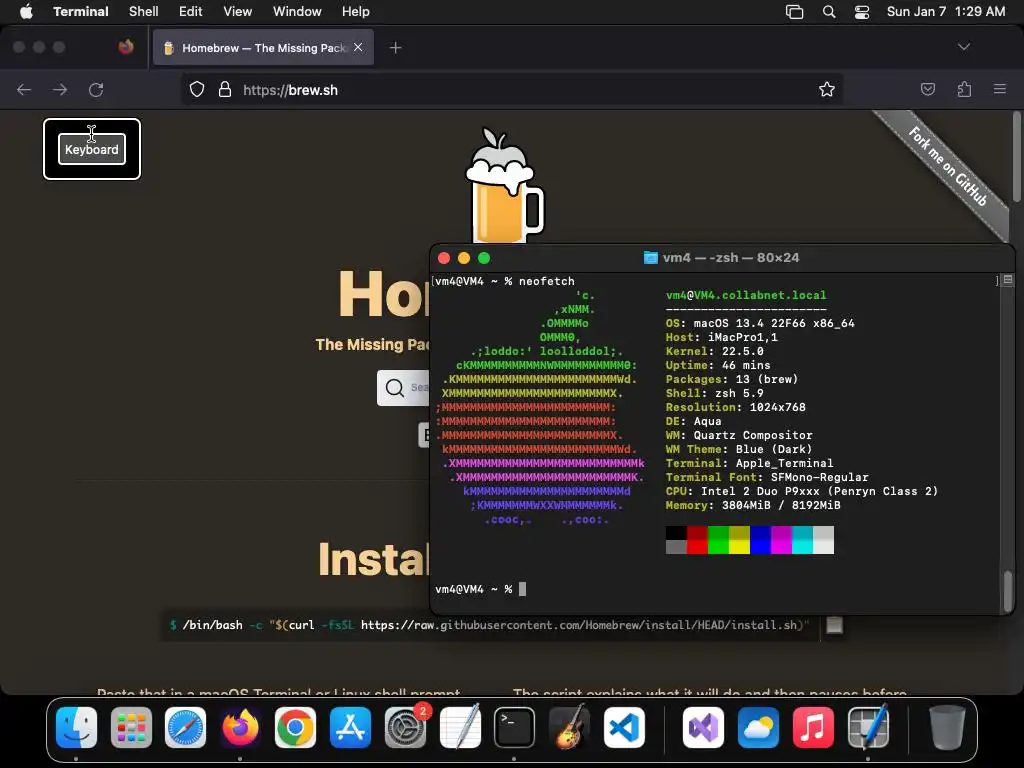The image size is (1024, 768).
Task: Open the Firefox hamburger menu
Action: 1000,89
